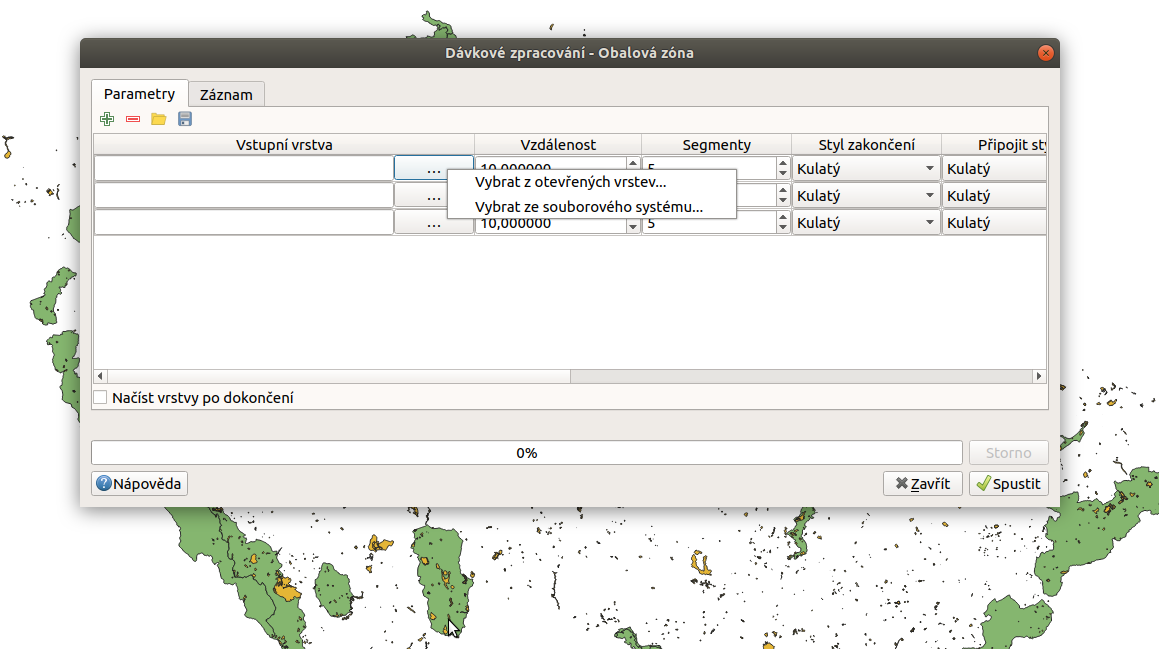Increase third-row Segmenty value
This screenshot has height=649, width=1159.
pos(783,217)
